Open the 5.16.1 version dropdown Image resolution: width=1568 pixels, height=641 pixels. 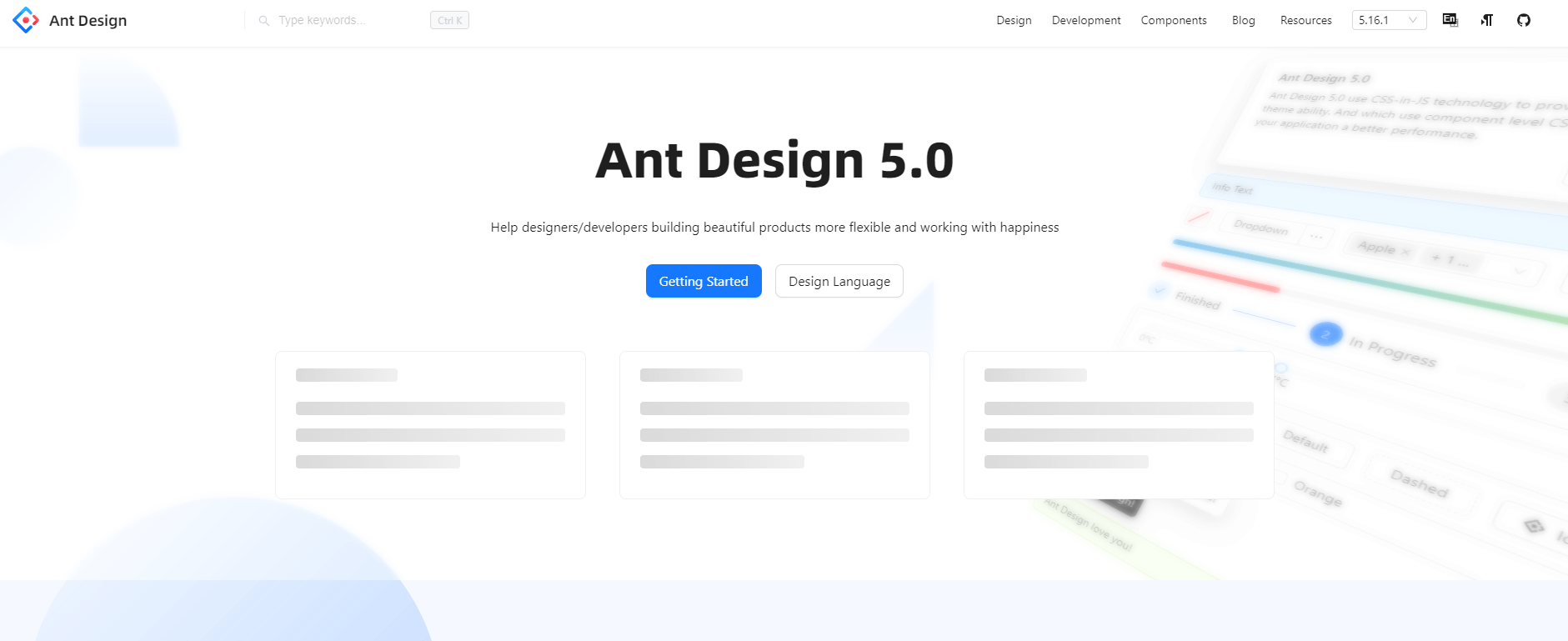point(1389,20)
